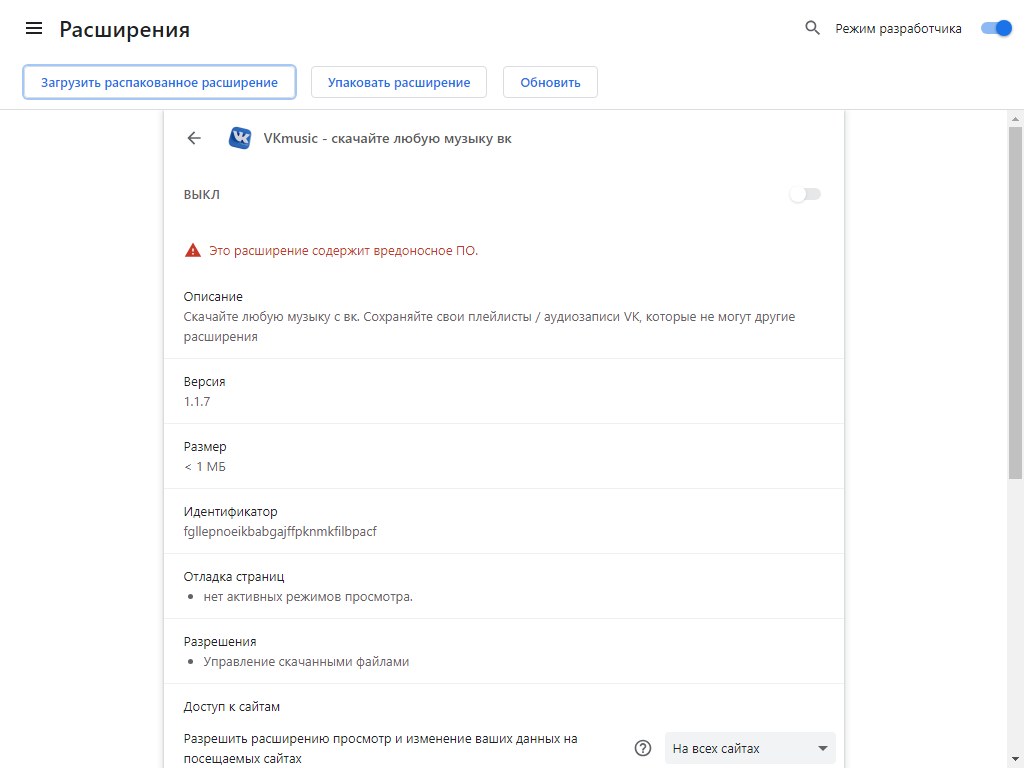Click the 'Размер' heading

205,447
